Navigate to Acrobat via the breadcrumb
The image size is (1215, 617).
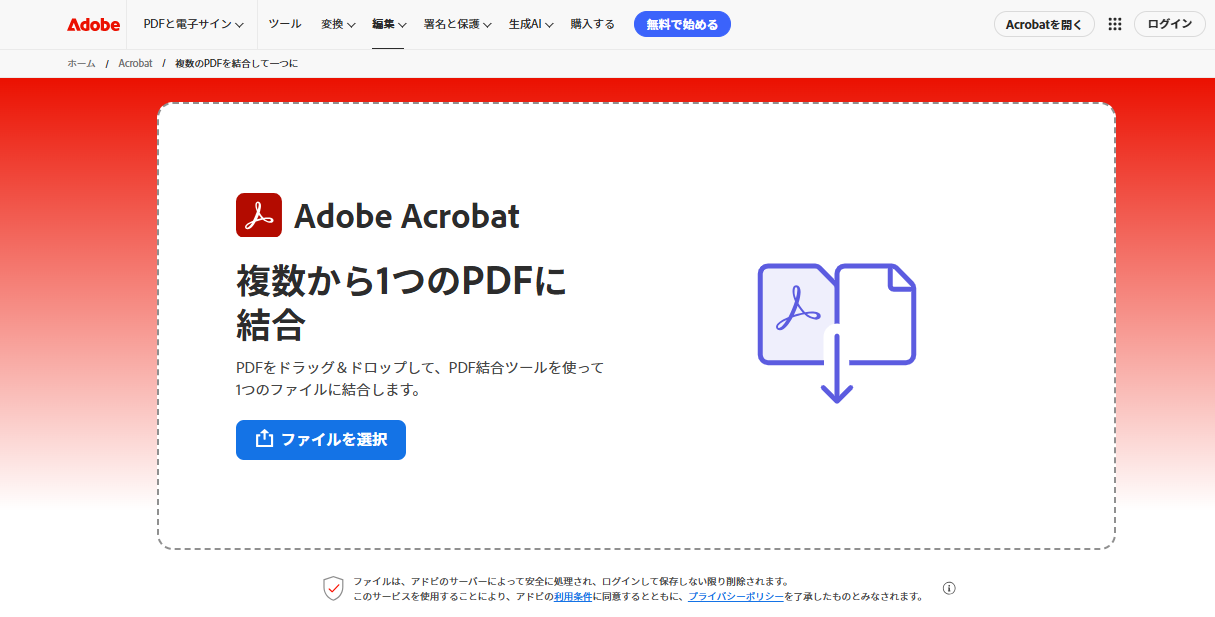click(136, 62)
